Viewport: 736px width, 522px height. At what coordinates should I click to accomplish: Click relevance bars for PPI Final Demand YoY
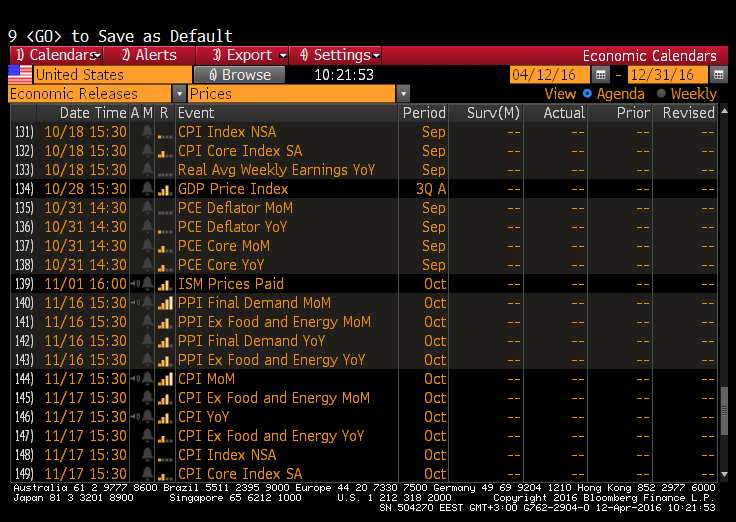point(165,342)
